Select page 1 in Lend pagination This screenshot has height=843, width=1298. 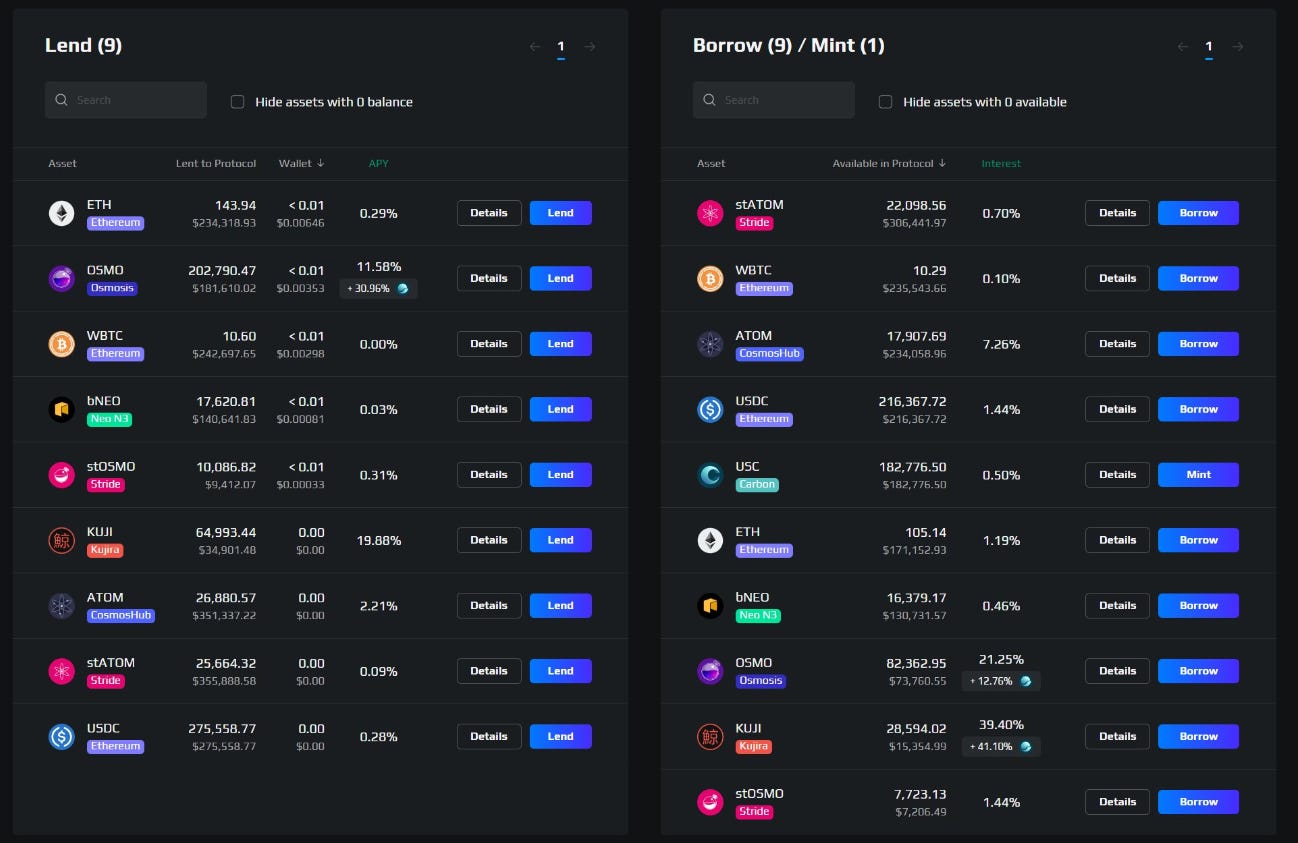click(x=561, y=47)
